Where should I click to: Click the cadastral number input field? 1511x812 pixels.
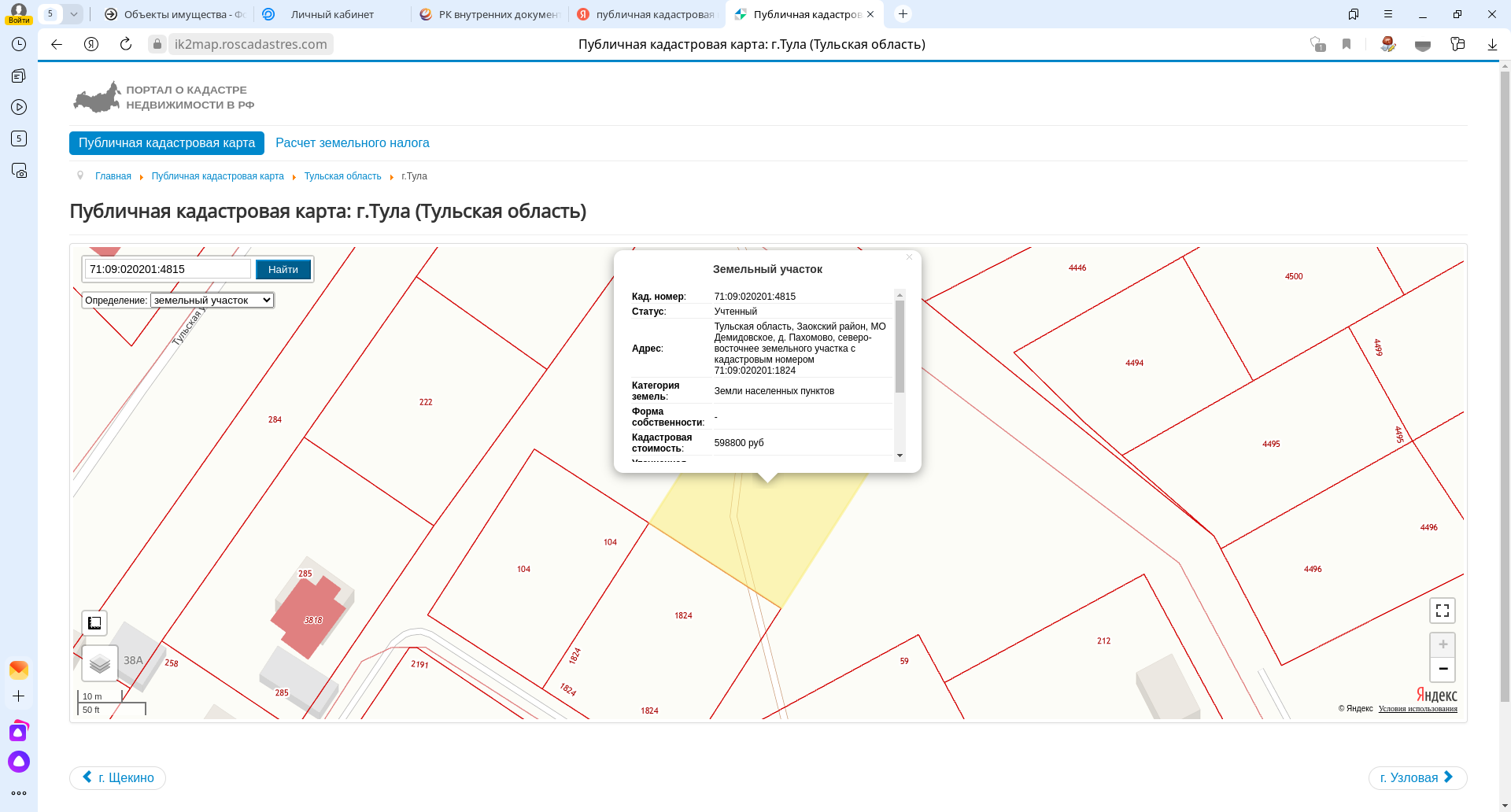pyautogui.click(x=168, y=269)
